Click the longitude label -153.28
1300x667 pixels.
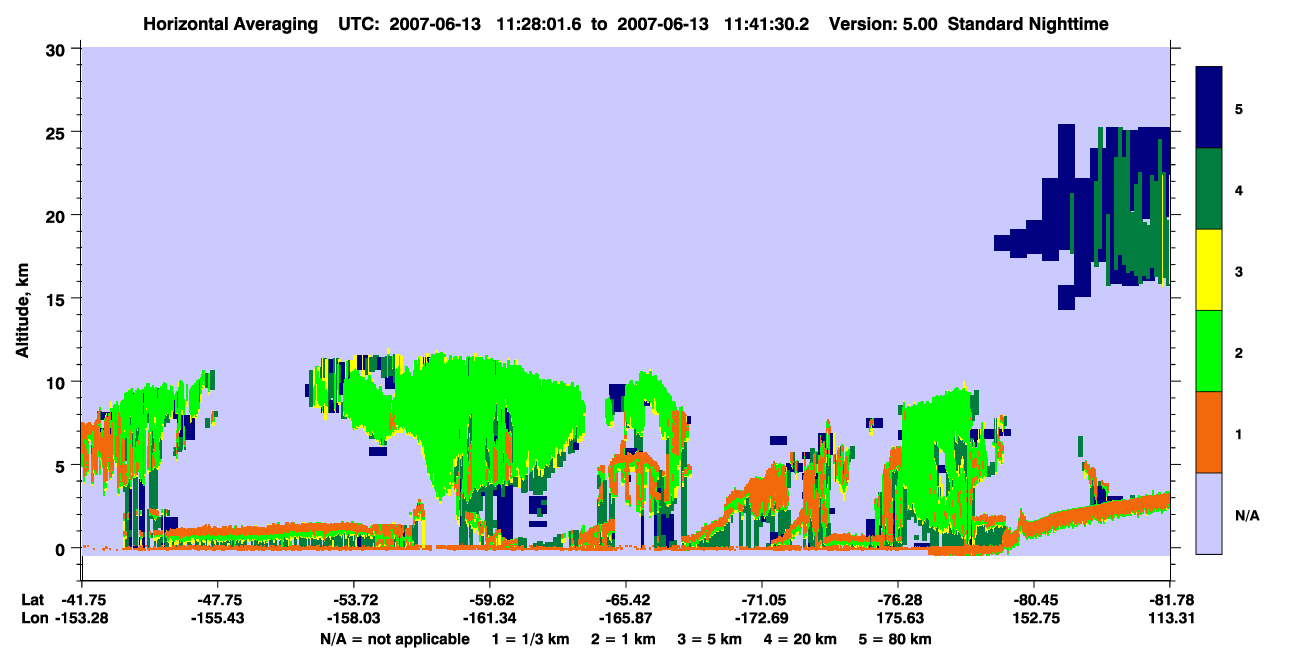(x=82, y=619)
